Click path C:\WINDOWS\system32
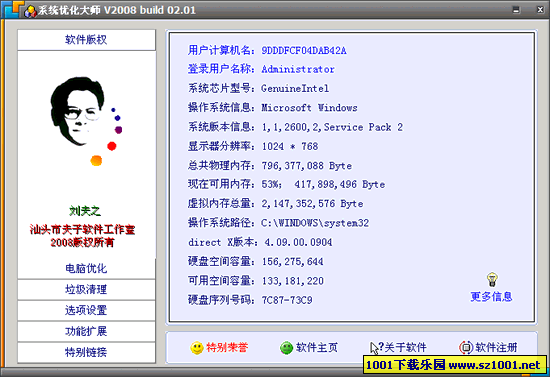This screenshot has width=550, height=377. pos(315,223)
